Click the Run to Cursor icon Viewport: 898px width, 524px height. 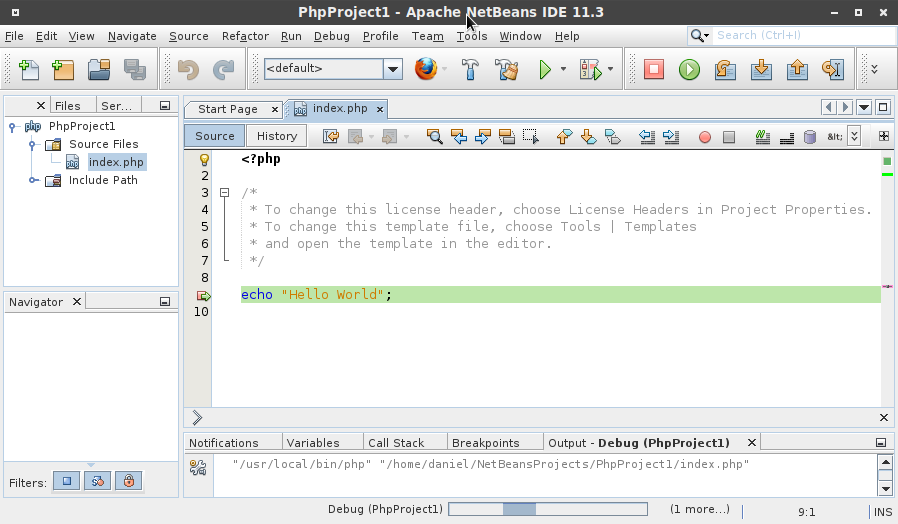click(x=833, y=70)
